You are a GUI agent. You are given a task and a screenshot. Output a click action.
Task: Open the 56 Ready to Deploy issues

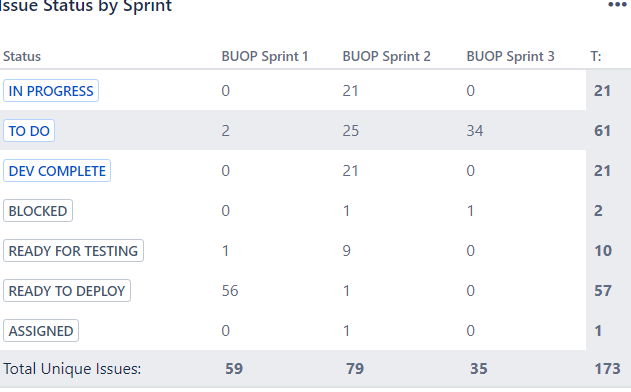[x=230, y=291]
